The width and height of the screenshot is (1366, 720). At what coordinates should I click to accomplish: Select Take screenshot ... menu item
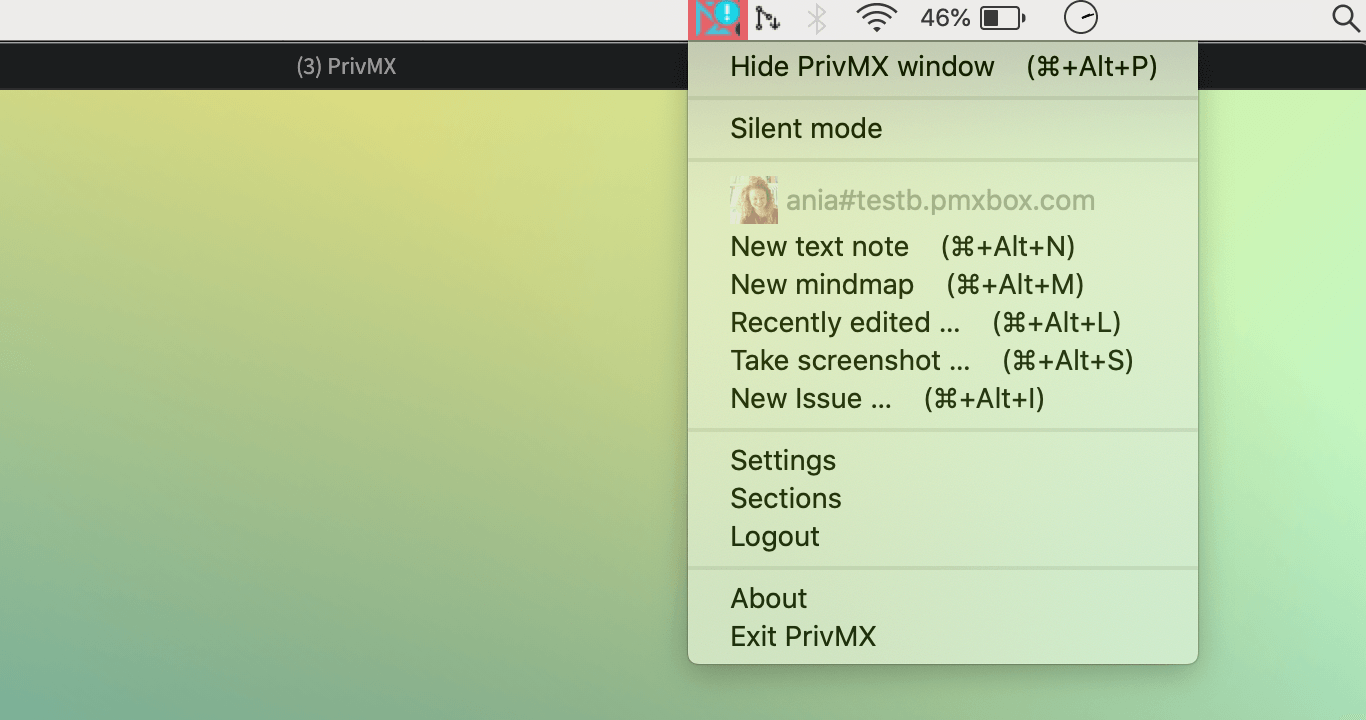click(943, 361)
